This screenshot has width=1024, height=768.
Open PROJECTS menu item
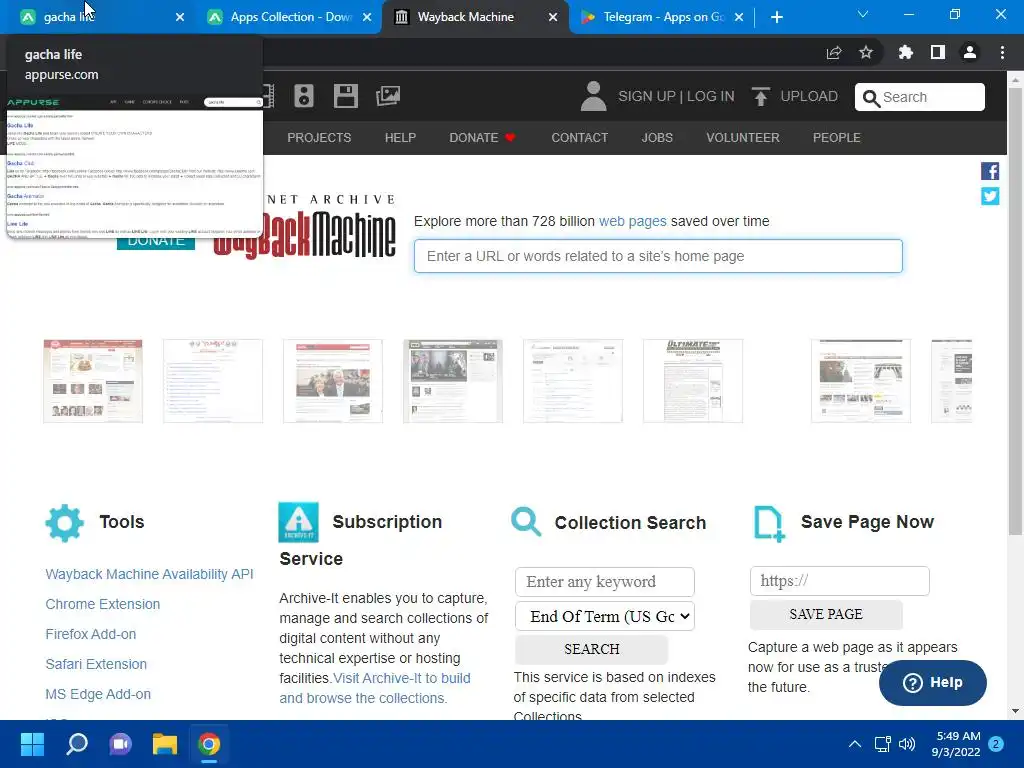click(319, 138)
